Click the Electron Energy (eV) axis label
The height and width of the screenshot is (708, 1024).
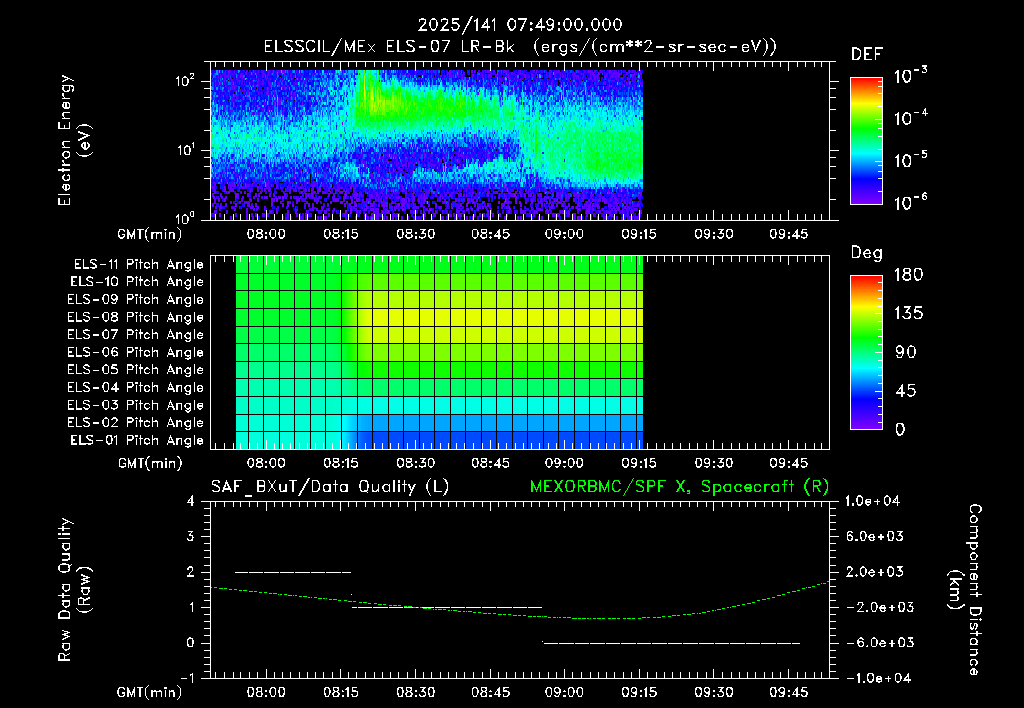point(73,140)
